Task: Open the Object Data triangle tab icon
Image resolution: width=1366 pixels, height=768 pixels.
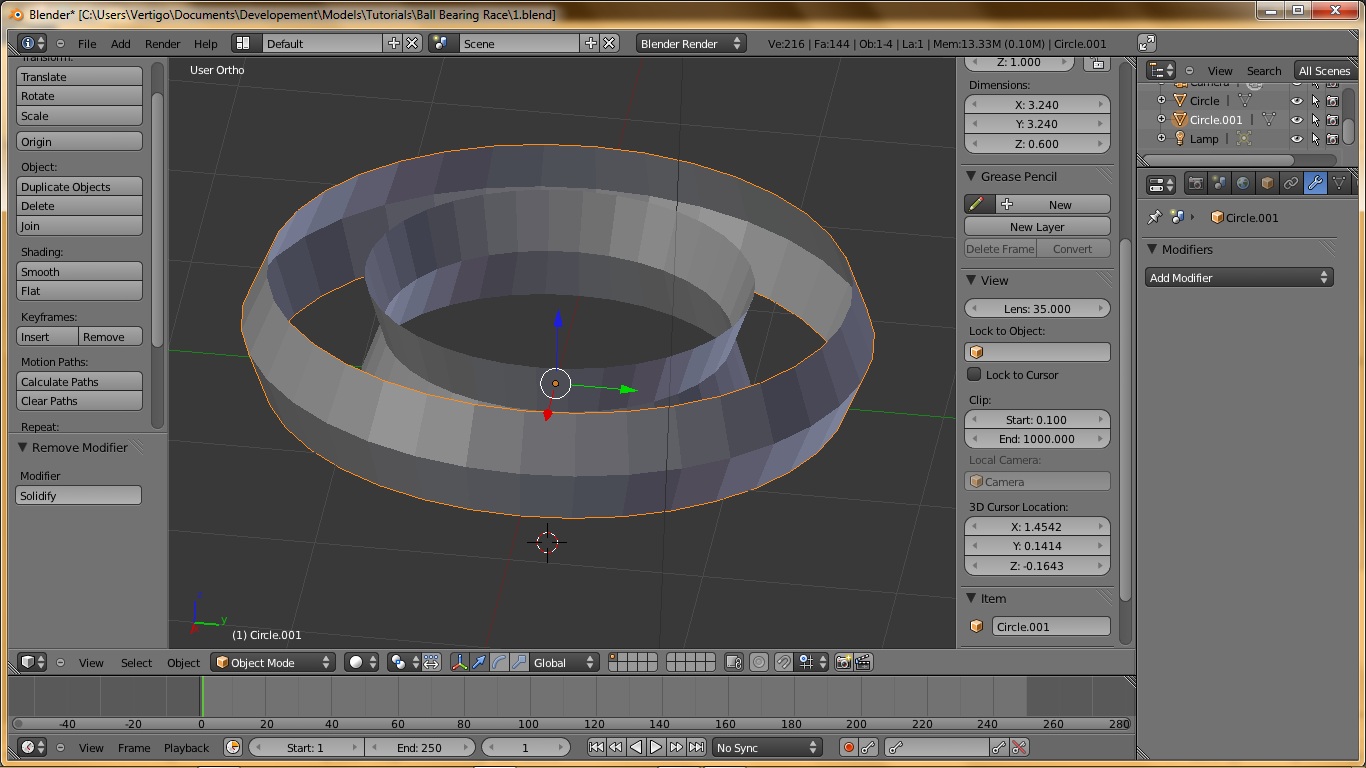Action: (1339, 184)
